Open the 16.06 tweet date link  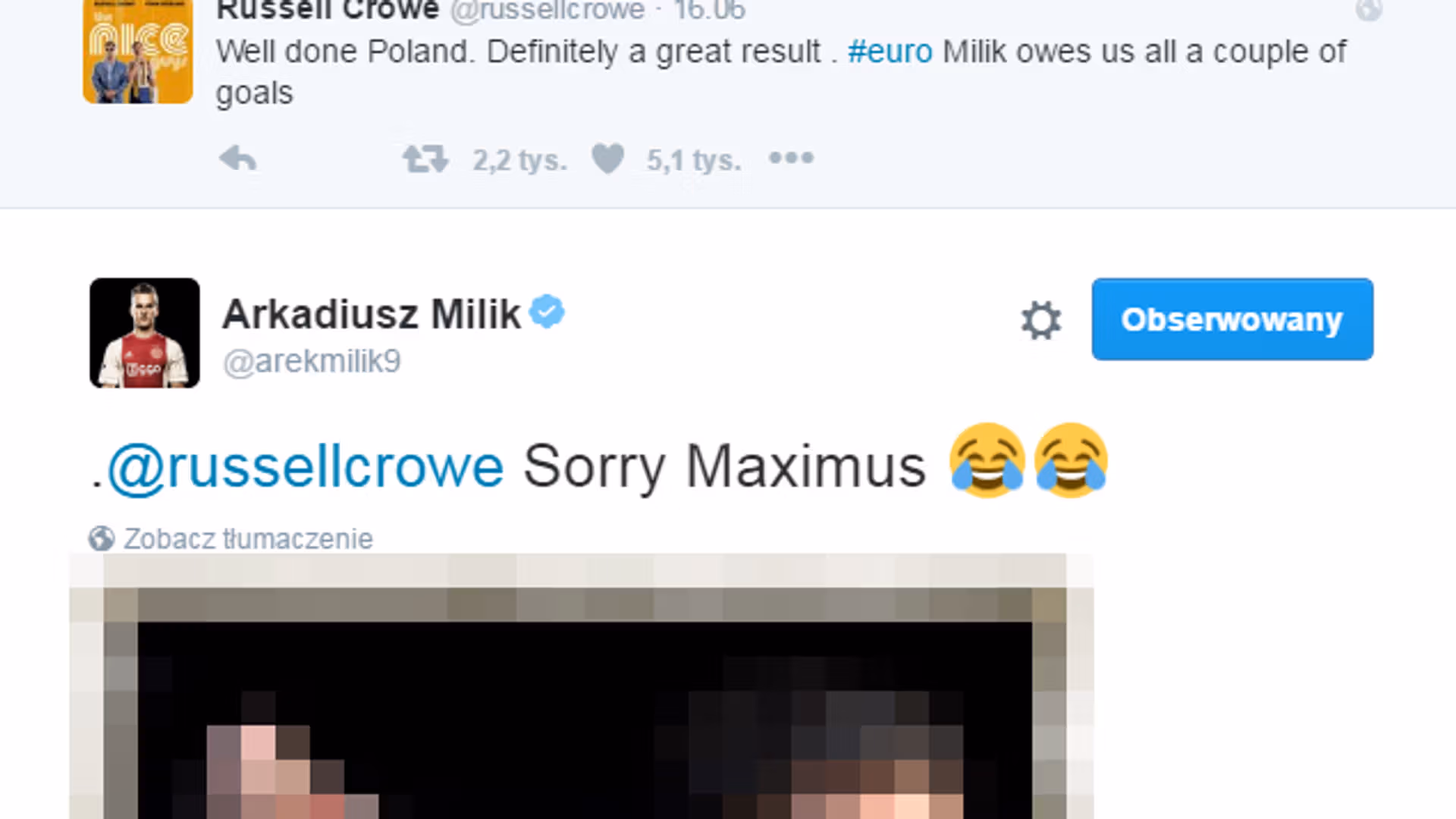tap(710, 11)
